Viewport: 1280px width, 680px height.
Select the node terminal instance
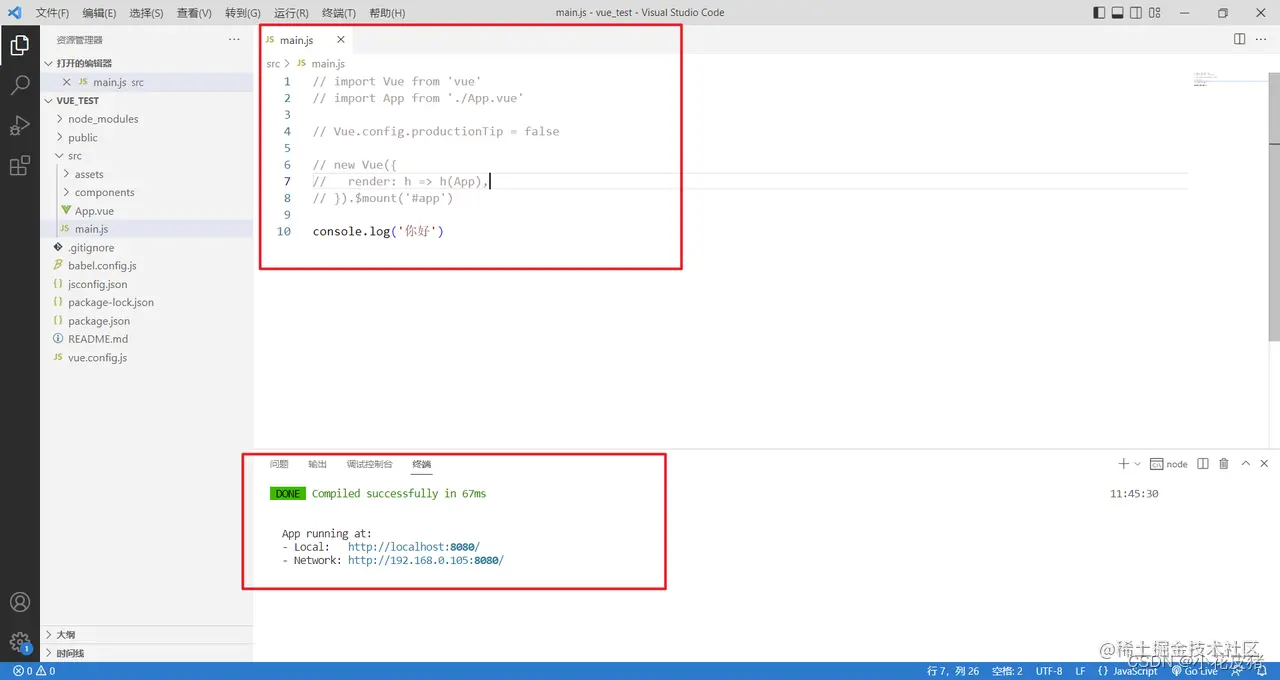pyautogui.click(x=1168, y=464)
